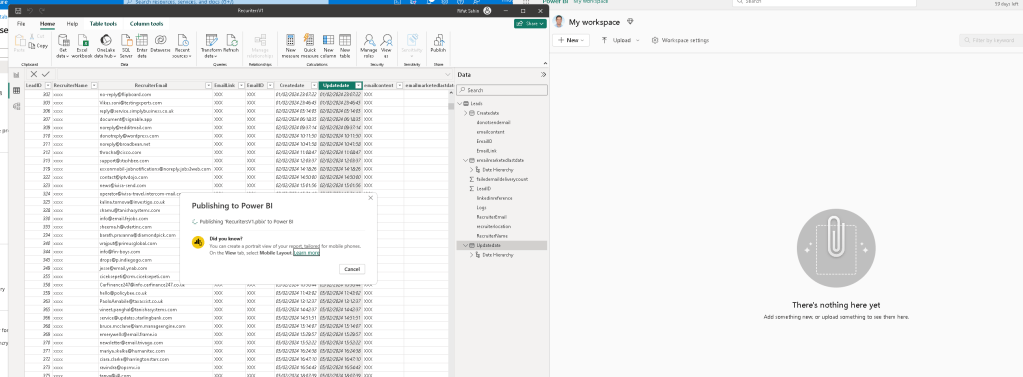Open the New dropdown in My workspace

pyautogui.click(x=571, y=40)
